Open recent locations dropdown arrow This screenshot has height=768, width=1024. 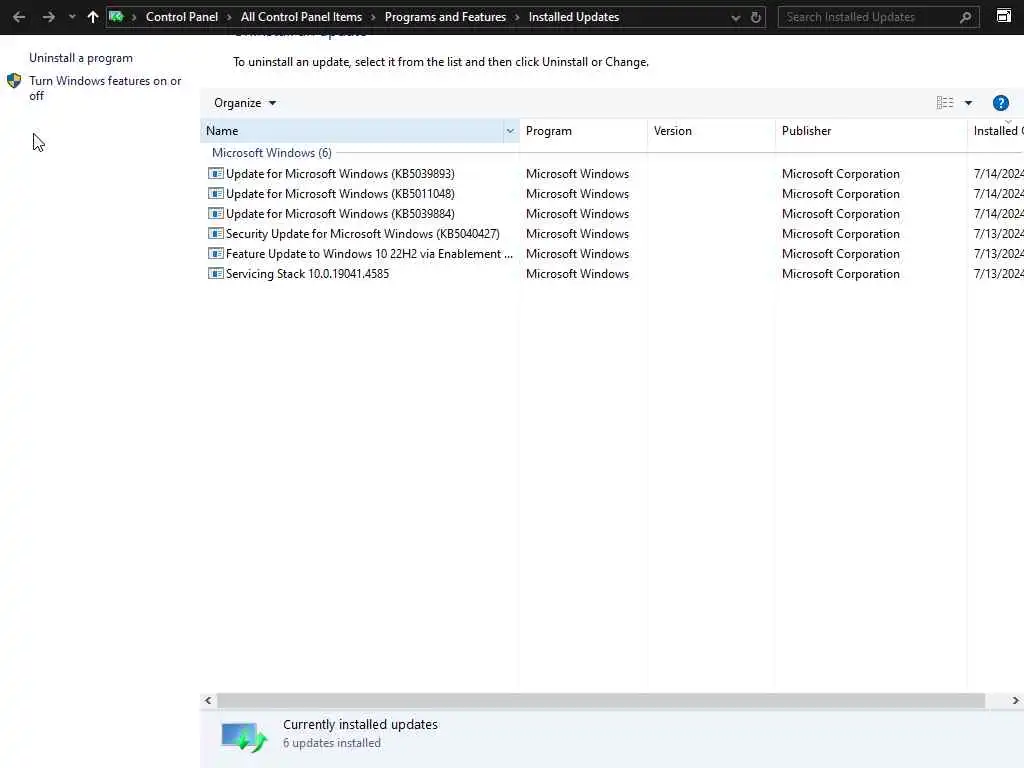(x=72, y=18)
